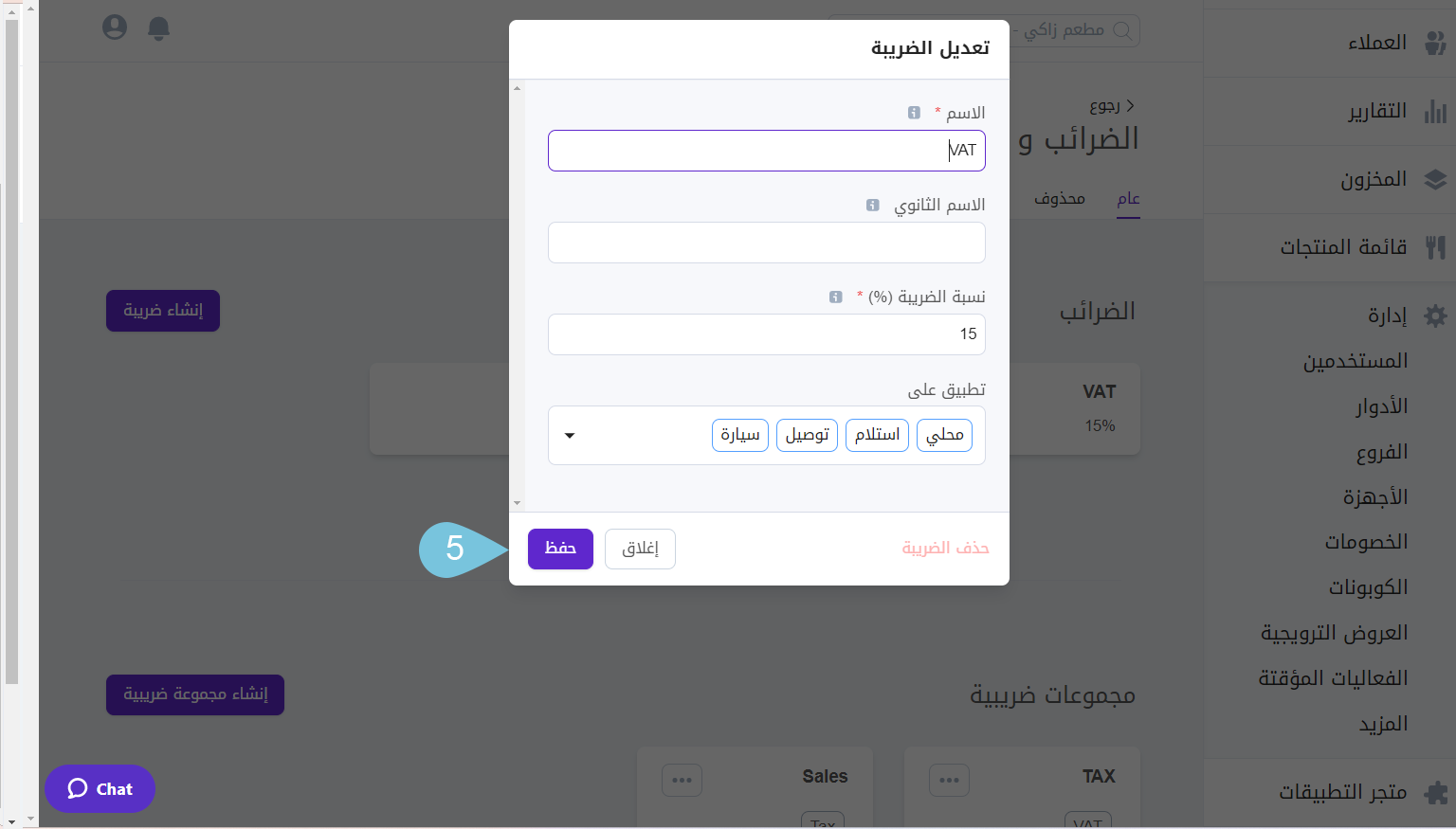Click the tax rate percentage field
This screenshot has width=1456, height=829.
click(766, 334)
